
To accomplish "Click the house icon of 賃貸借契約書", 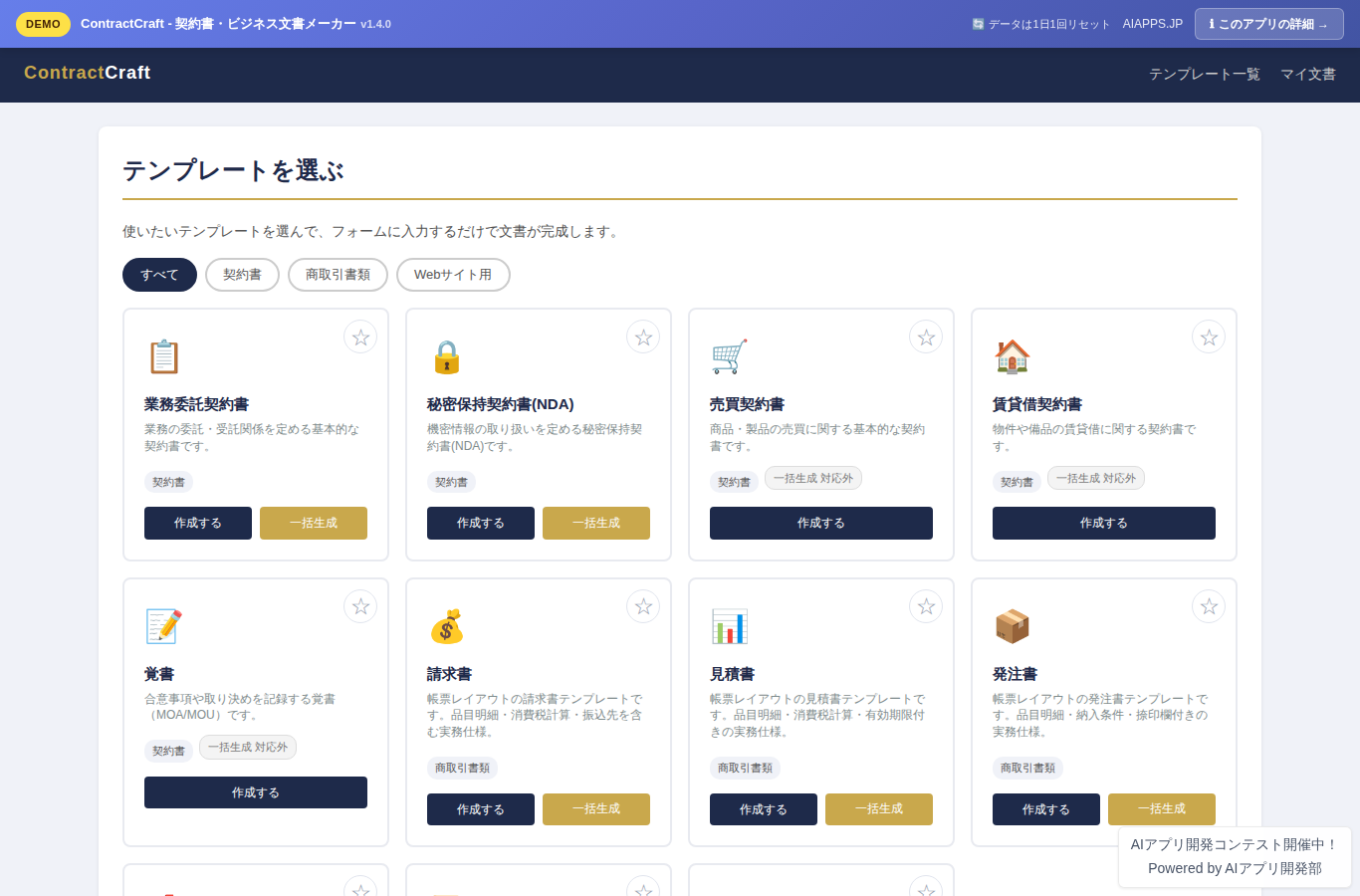I will (1012, 356).
